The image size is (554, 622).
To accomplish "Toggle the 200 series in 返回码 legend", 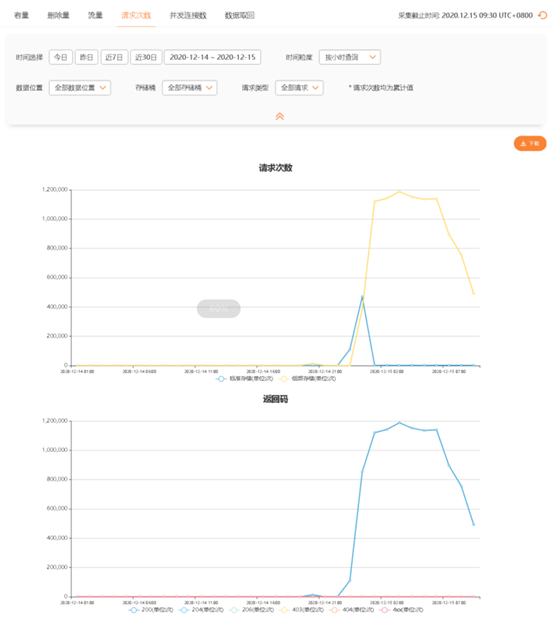I will pyautogui.click(x=151, y=610).
